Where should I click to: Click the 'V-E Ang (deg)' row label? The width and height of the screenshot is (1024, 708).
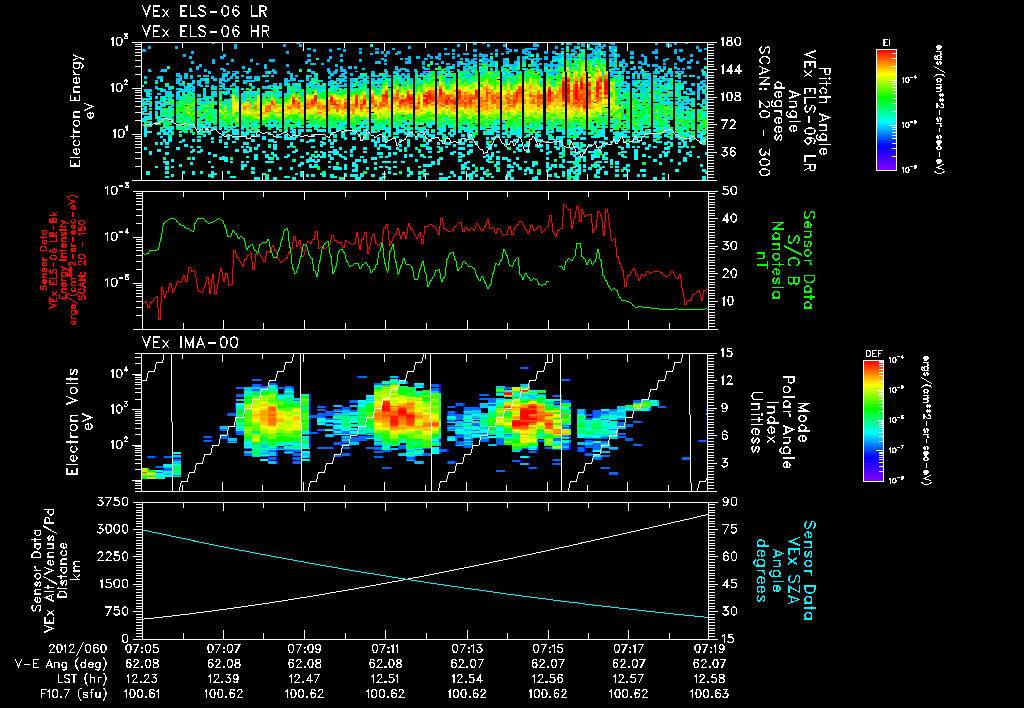click(x=60, y=664)
